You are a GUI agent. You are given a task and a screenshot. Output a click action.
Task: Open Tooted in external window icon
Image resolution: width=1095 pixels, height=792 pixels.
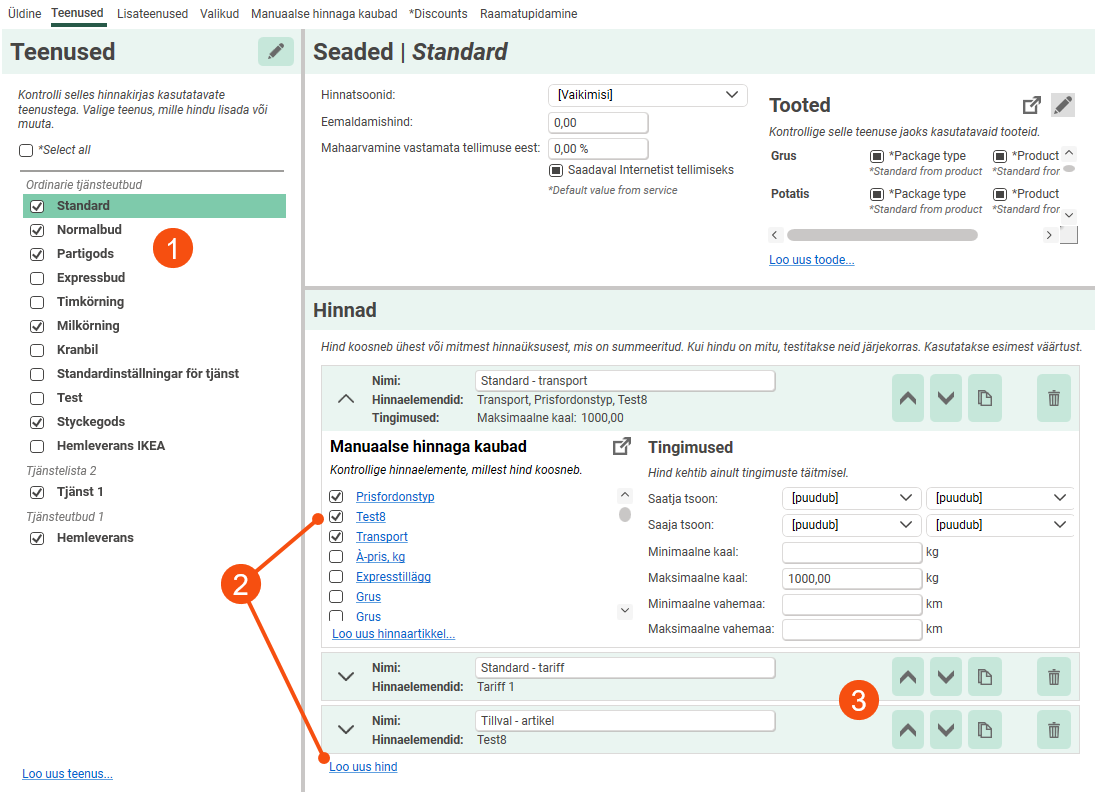(x=1032, y=105)
